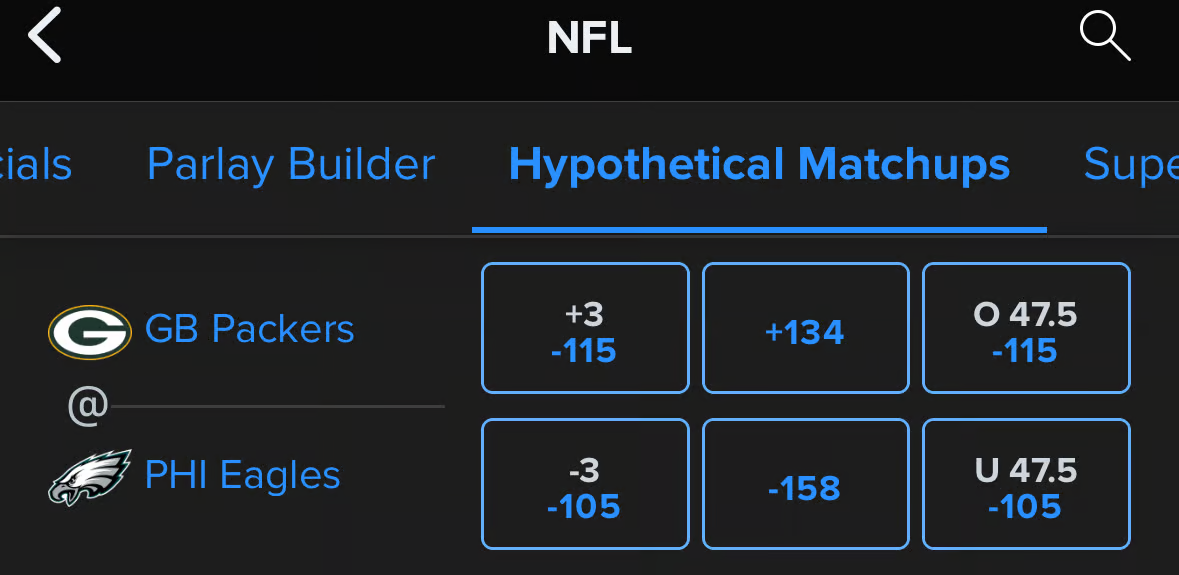Open the GB Packers team link
This screenshot has width=1179, height=575.
250,329
